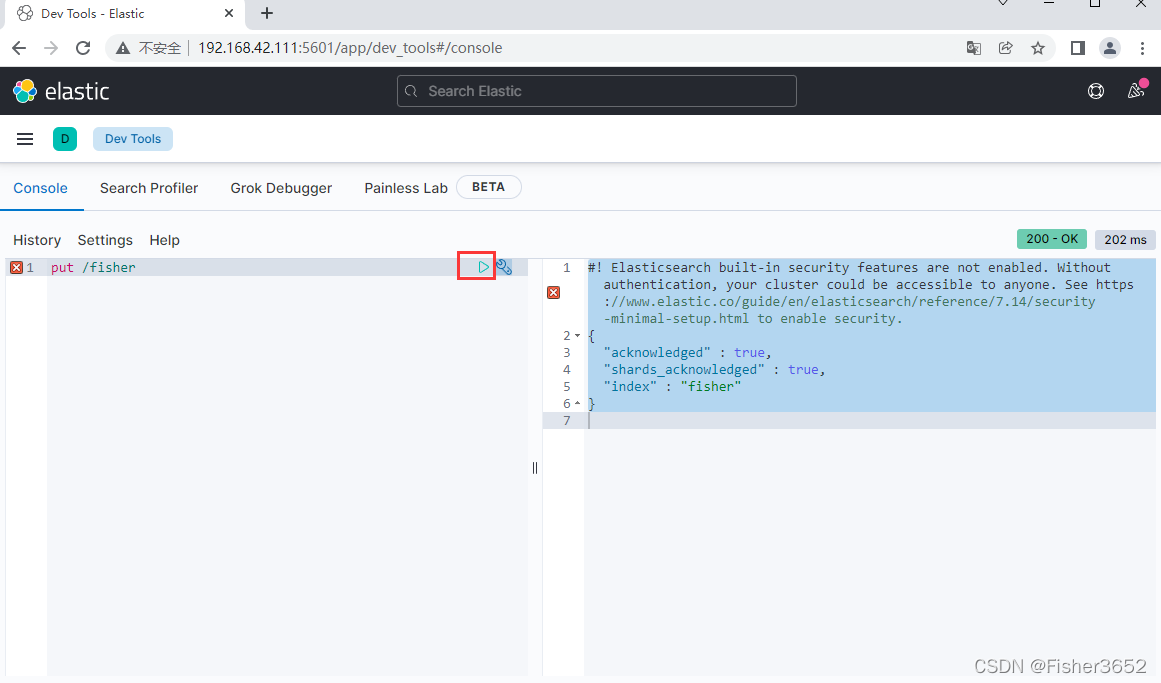Screen dimensions: 1161x683
Task: Open the Painless Lab tab
Action: (x=406, y=188)
